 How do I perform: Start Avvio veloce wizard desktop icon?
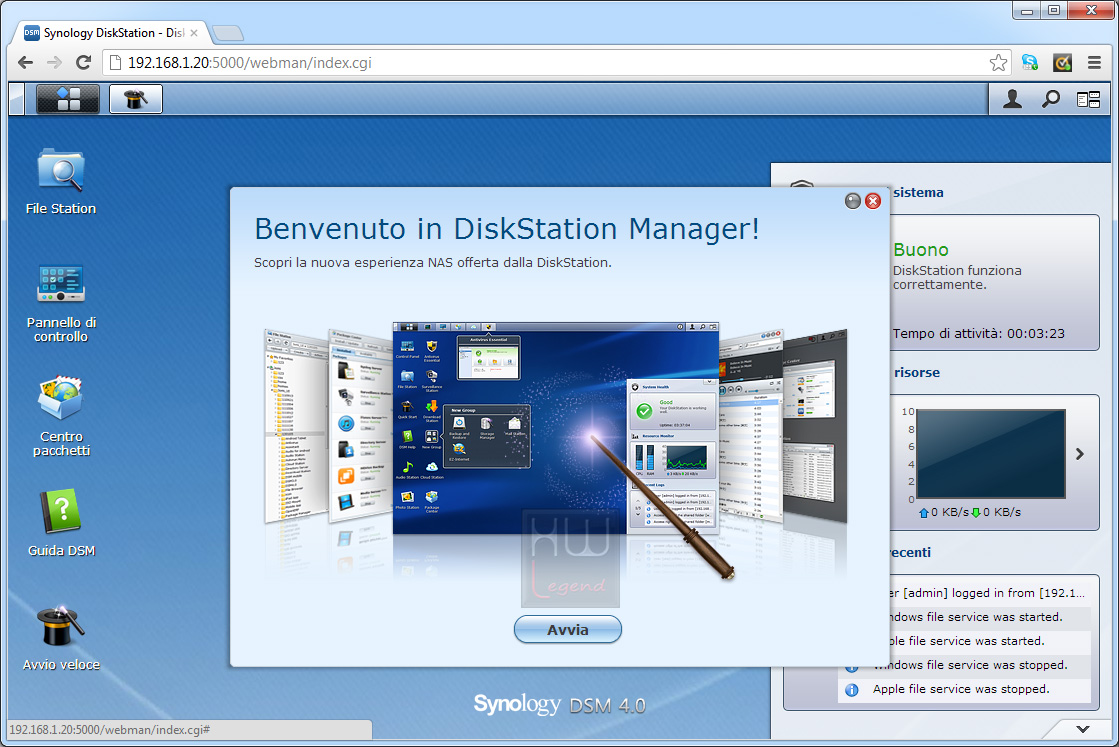pyautogui.click(x=61, y=638)
